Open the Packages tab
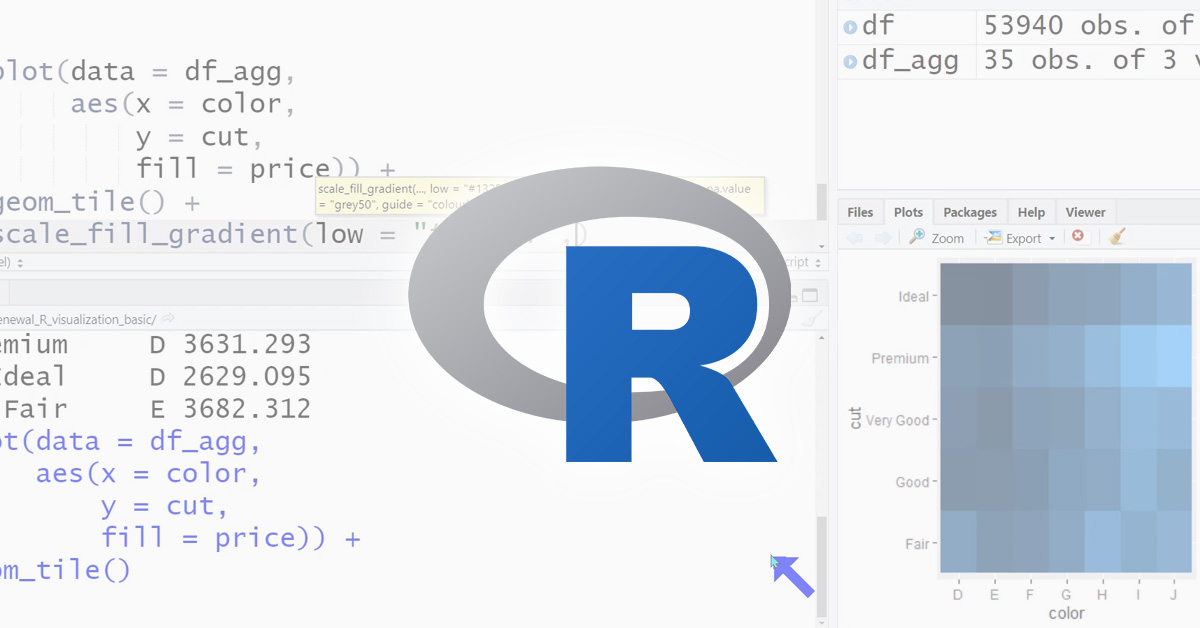 (970, 212)
